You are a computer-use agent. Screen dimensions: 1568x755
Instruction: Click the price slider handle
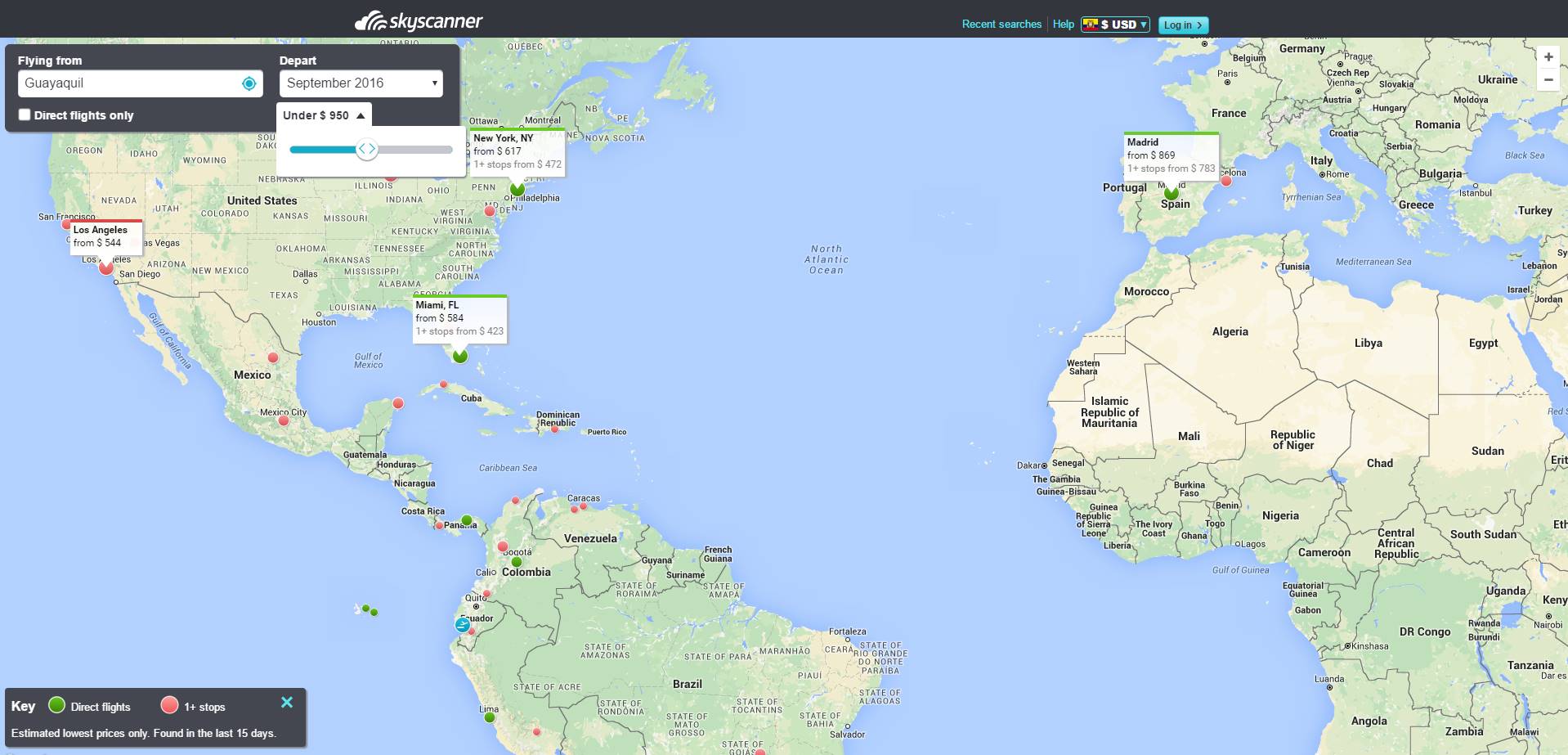pyautogui.click(x=367, y=149)
